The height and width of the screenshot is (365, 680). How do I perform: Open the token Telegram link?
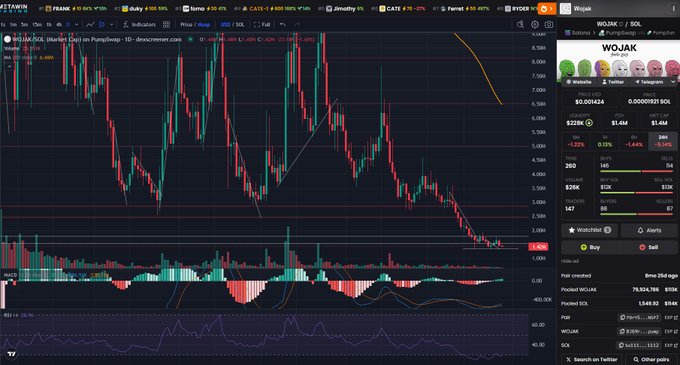click(x=649, y=82)
